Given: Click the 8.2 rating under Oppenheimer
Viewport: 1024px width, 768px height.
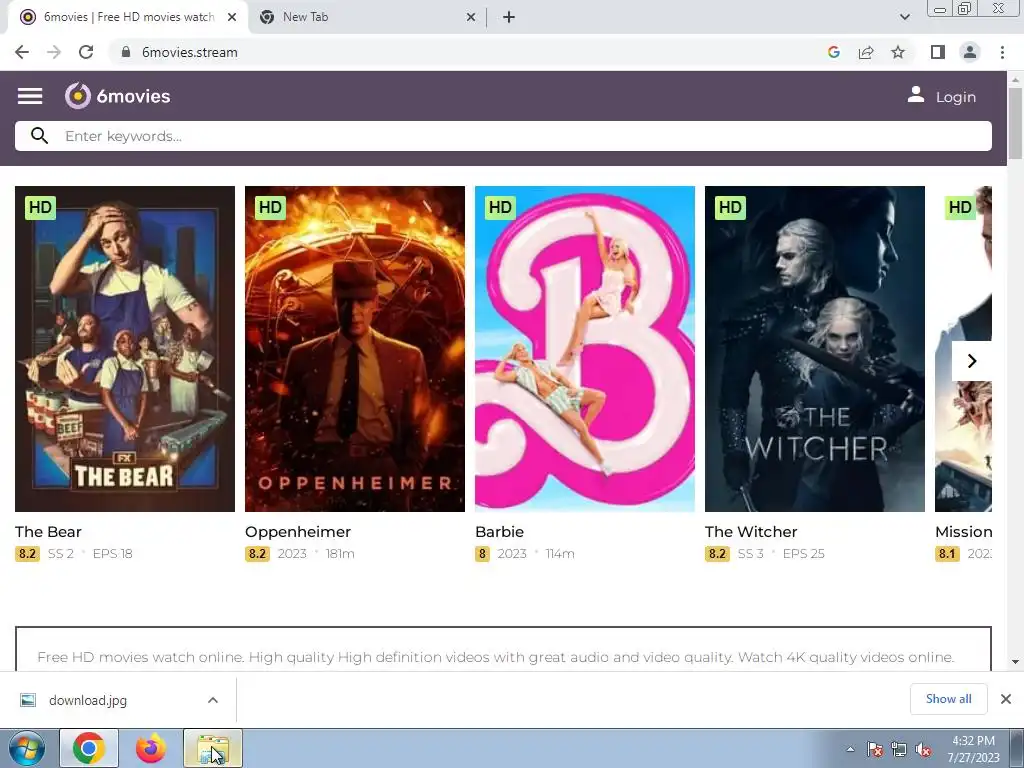Looking at the screenshot, I should coord(257,554).
